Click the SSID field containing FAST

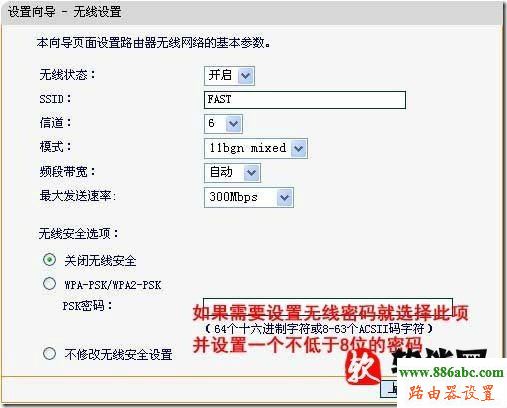coord(305,100)
